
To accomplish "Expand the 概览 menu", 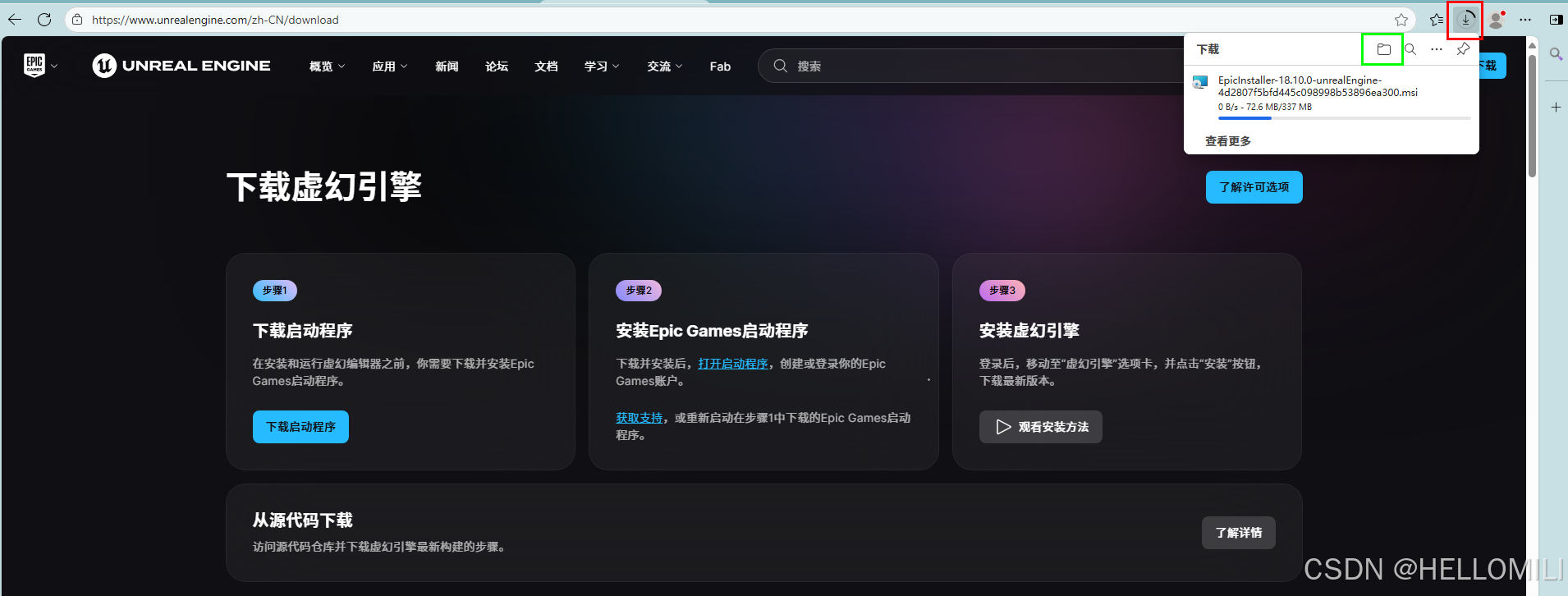I will pos(327,66).
